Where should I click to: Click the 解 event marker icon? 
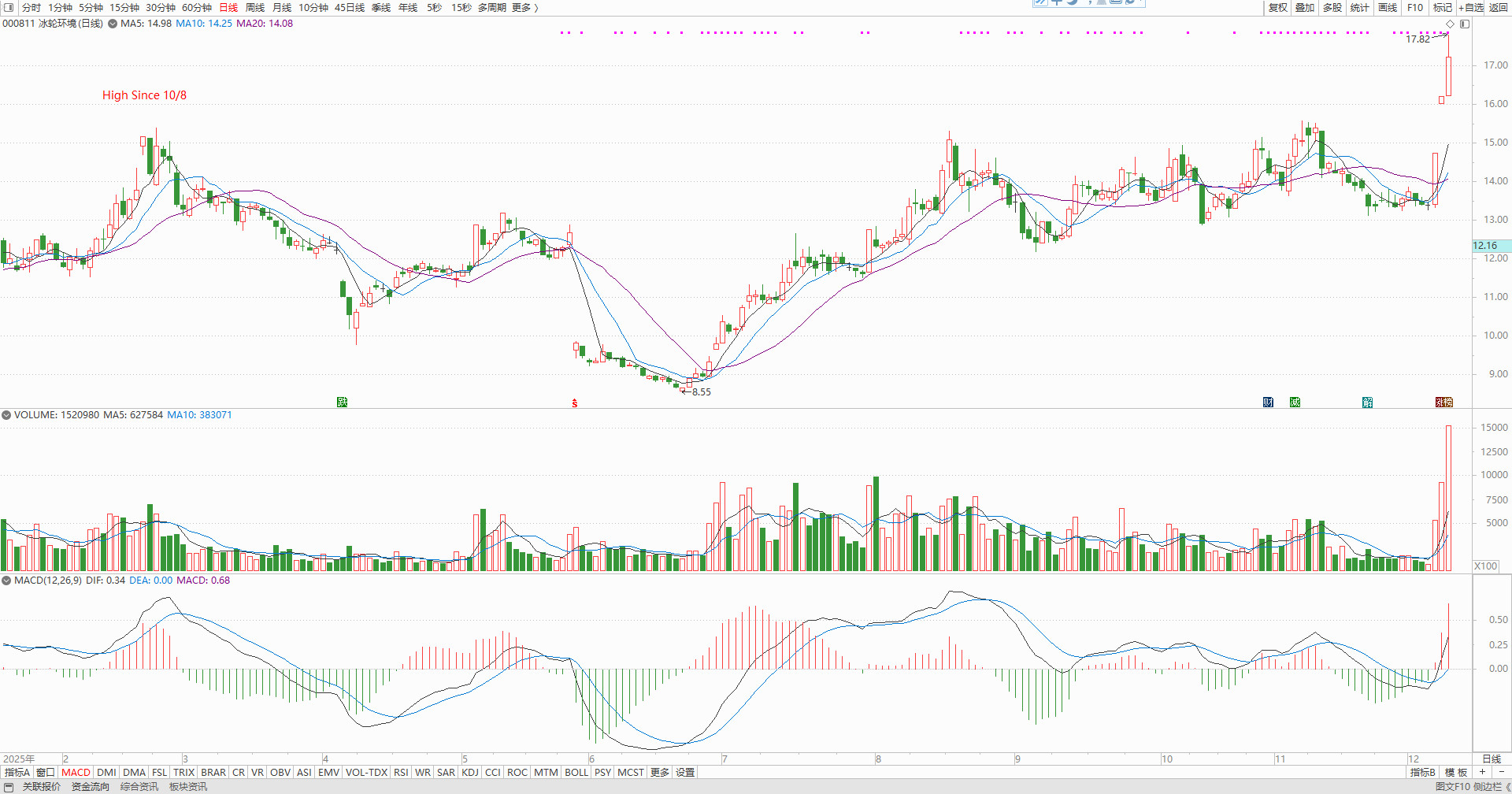coord(1367,403)
